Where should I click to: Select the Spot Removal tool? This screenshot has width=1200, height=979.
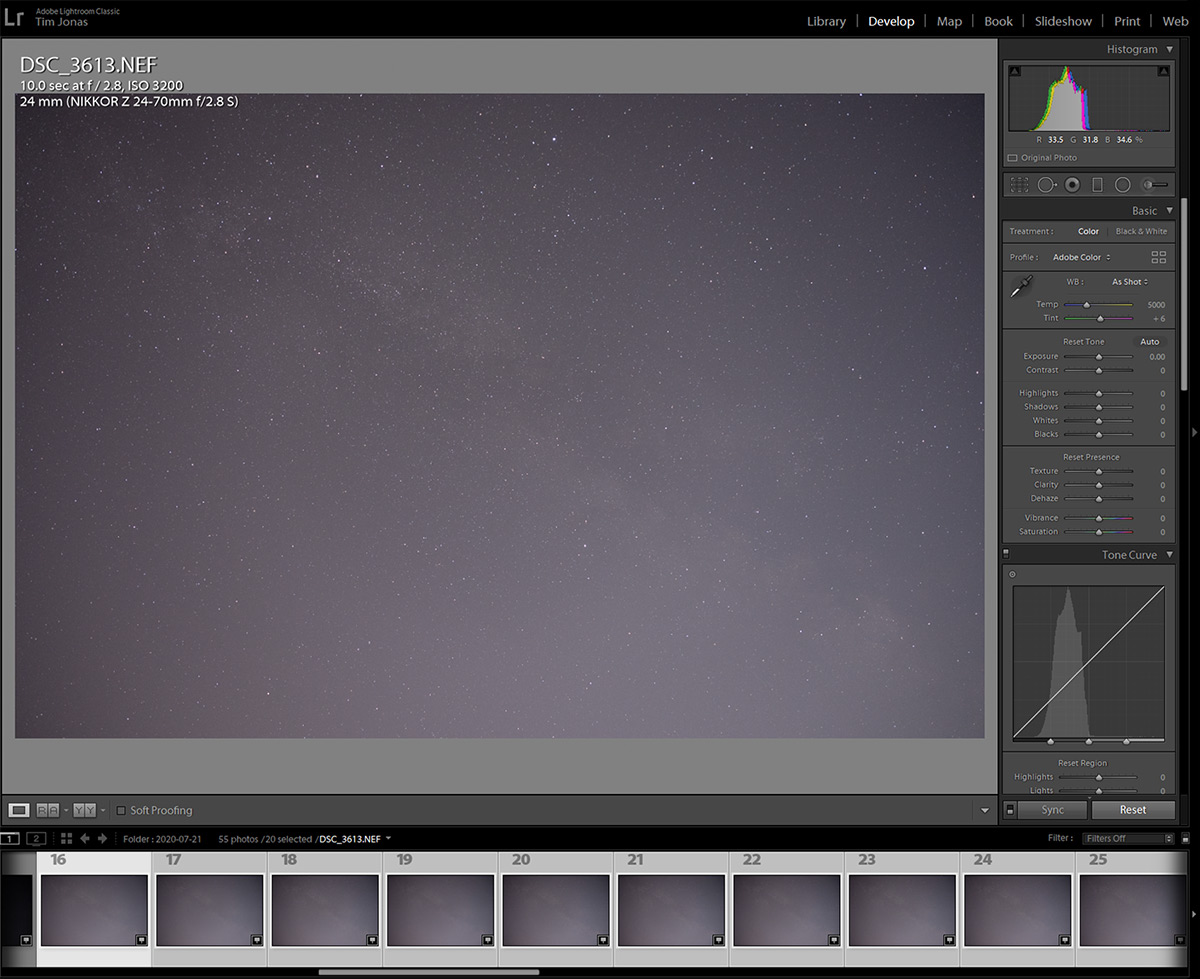pos(1047,184)
